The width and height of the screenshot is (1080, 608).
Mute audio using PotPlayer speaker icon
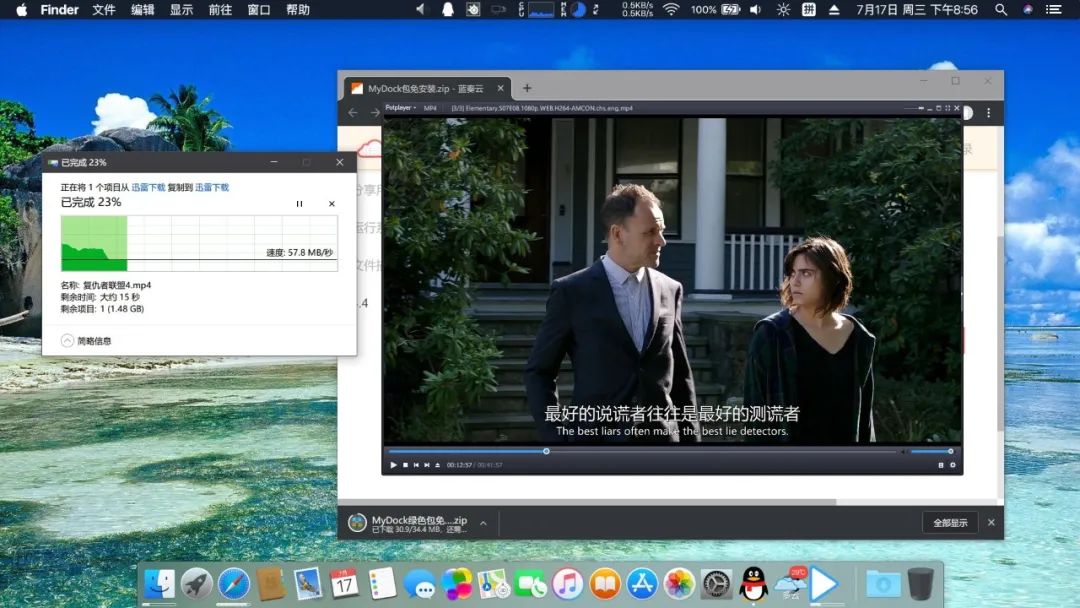(x=903, y=452)
